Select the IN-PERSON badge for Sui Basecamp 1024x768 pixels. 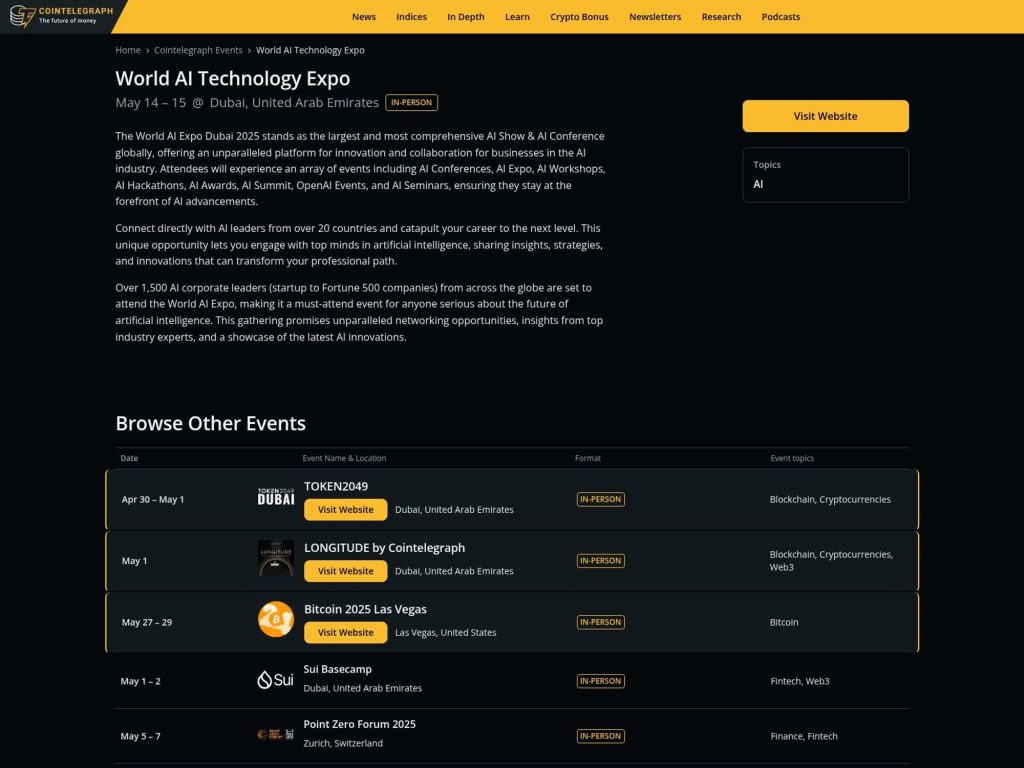pos(600,680)
